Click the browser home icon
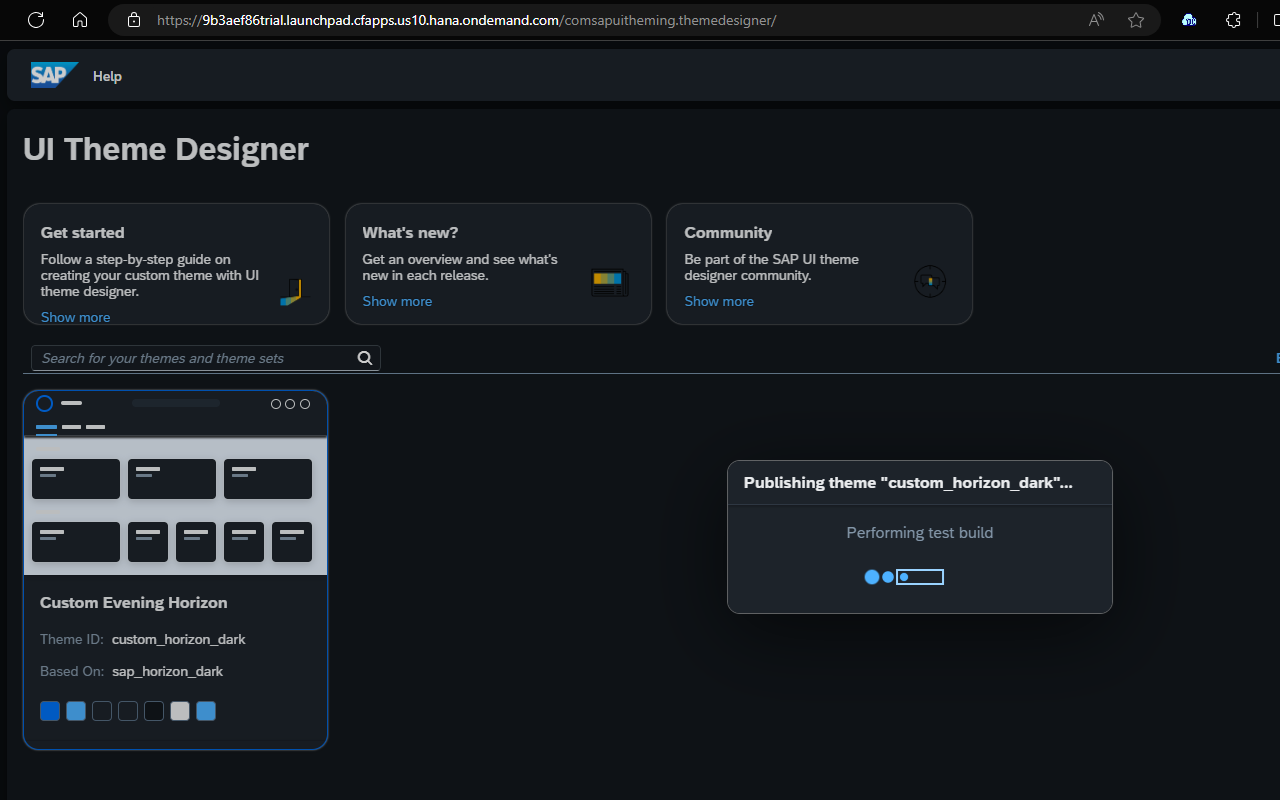 (x=80, y=20)
